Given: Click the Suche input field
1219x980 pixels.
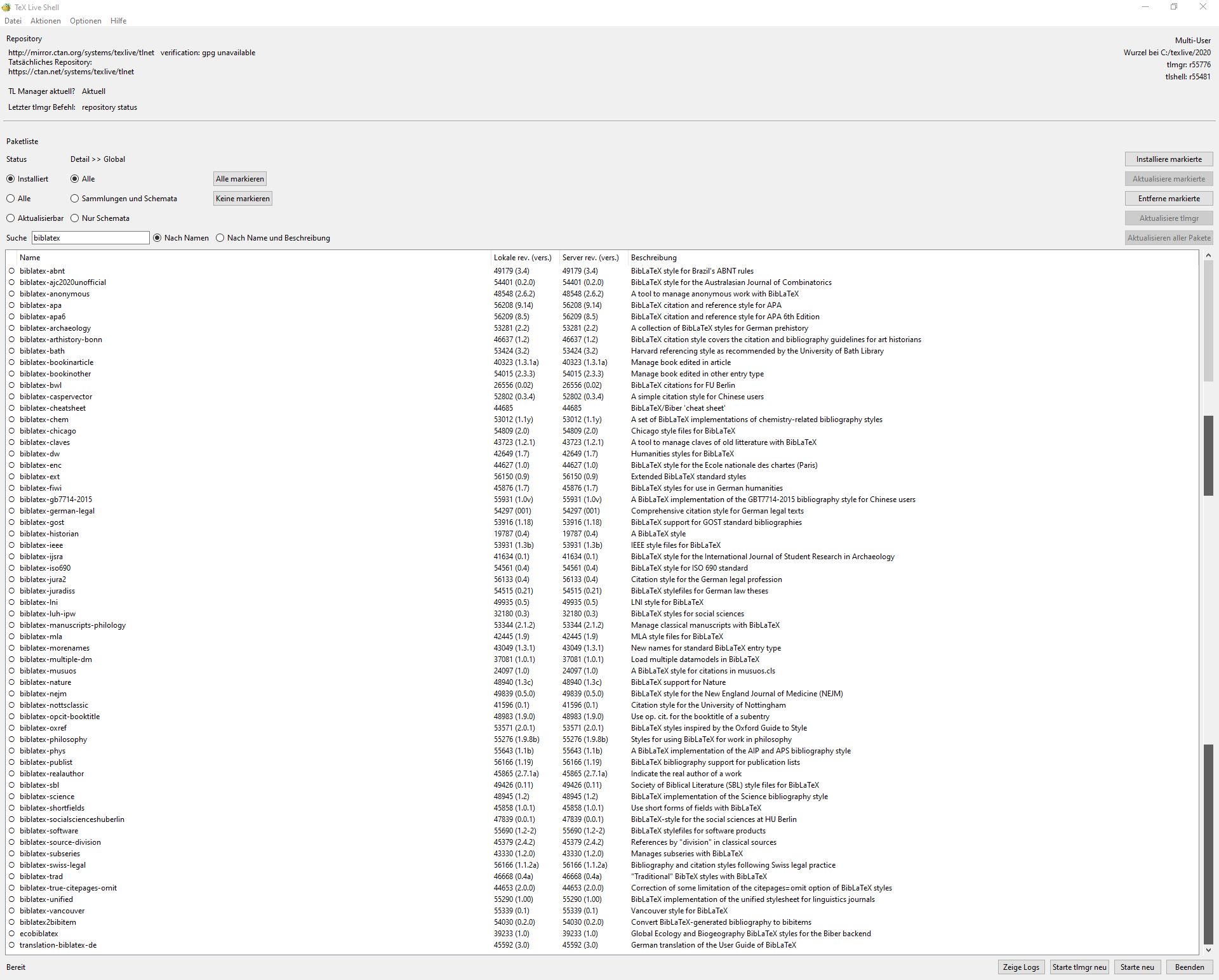Looking at the screenshot, I should 90,238.
